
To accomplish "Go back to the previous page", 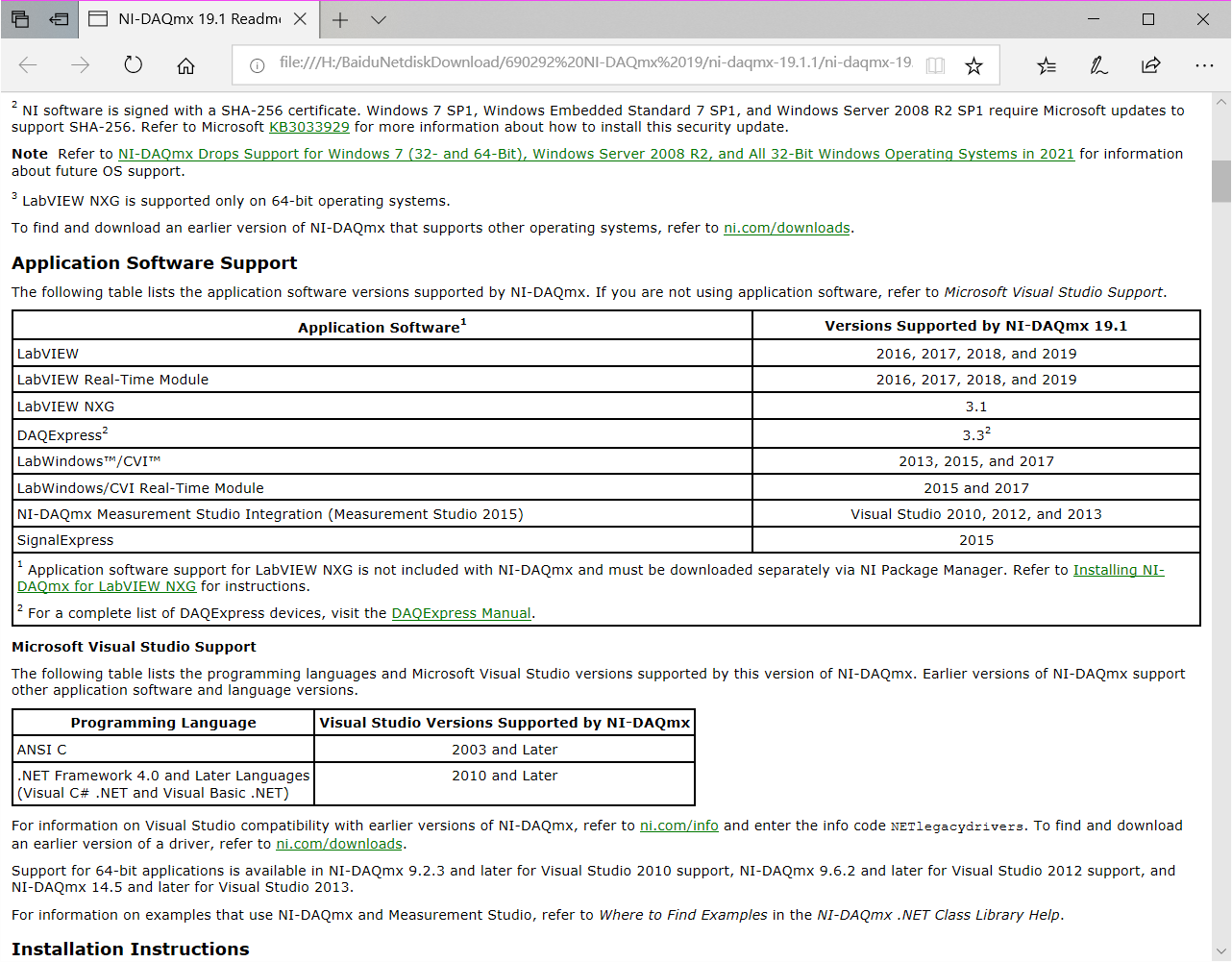I will 28,65.
